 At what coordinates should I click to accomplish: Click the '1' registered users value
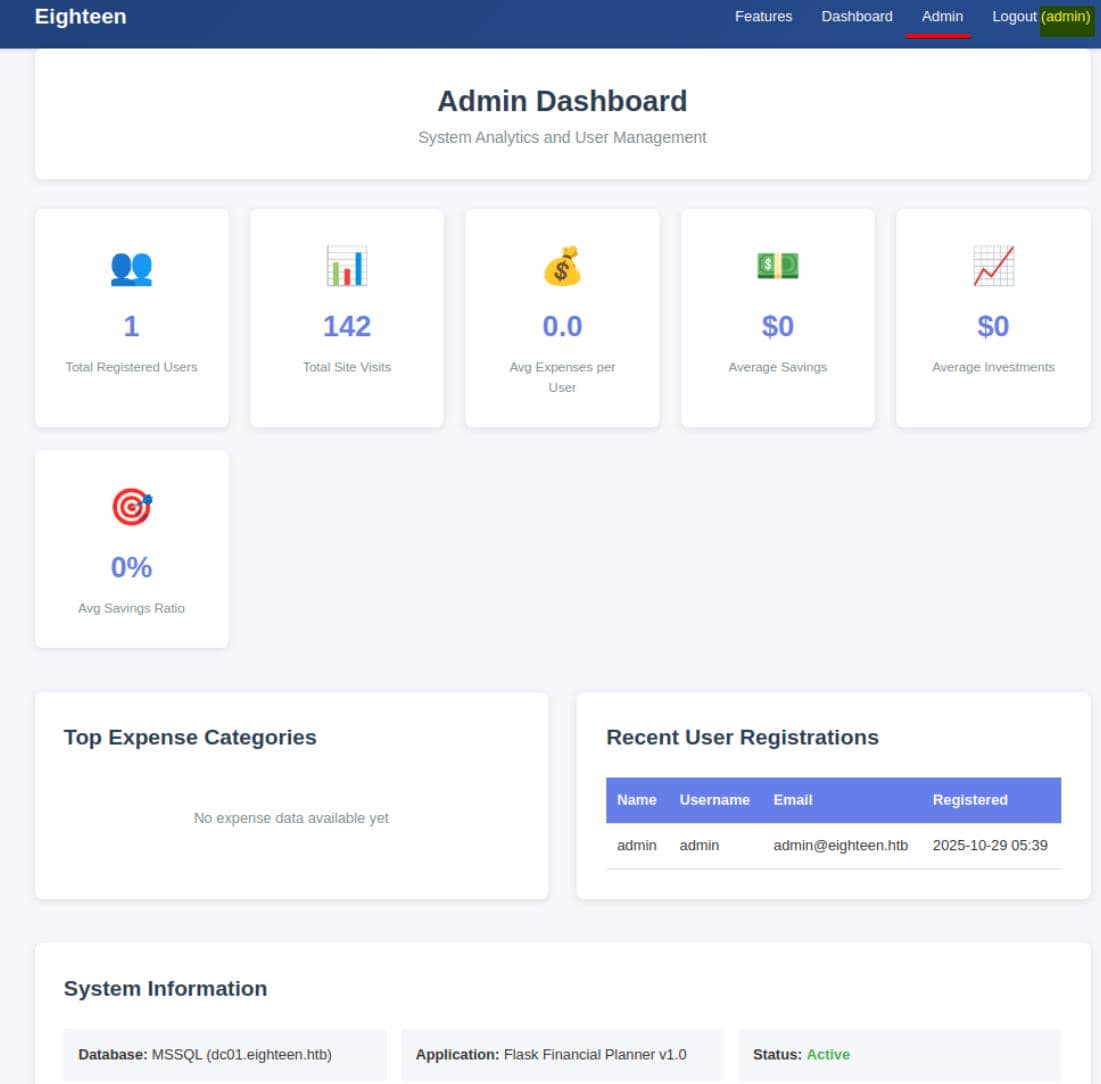[131, 326]
